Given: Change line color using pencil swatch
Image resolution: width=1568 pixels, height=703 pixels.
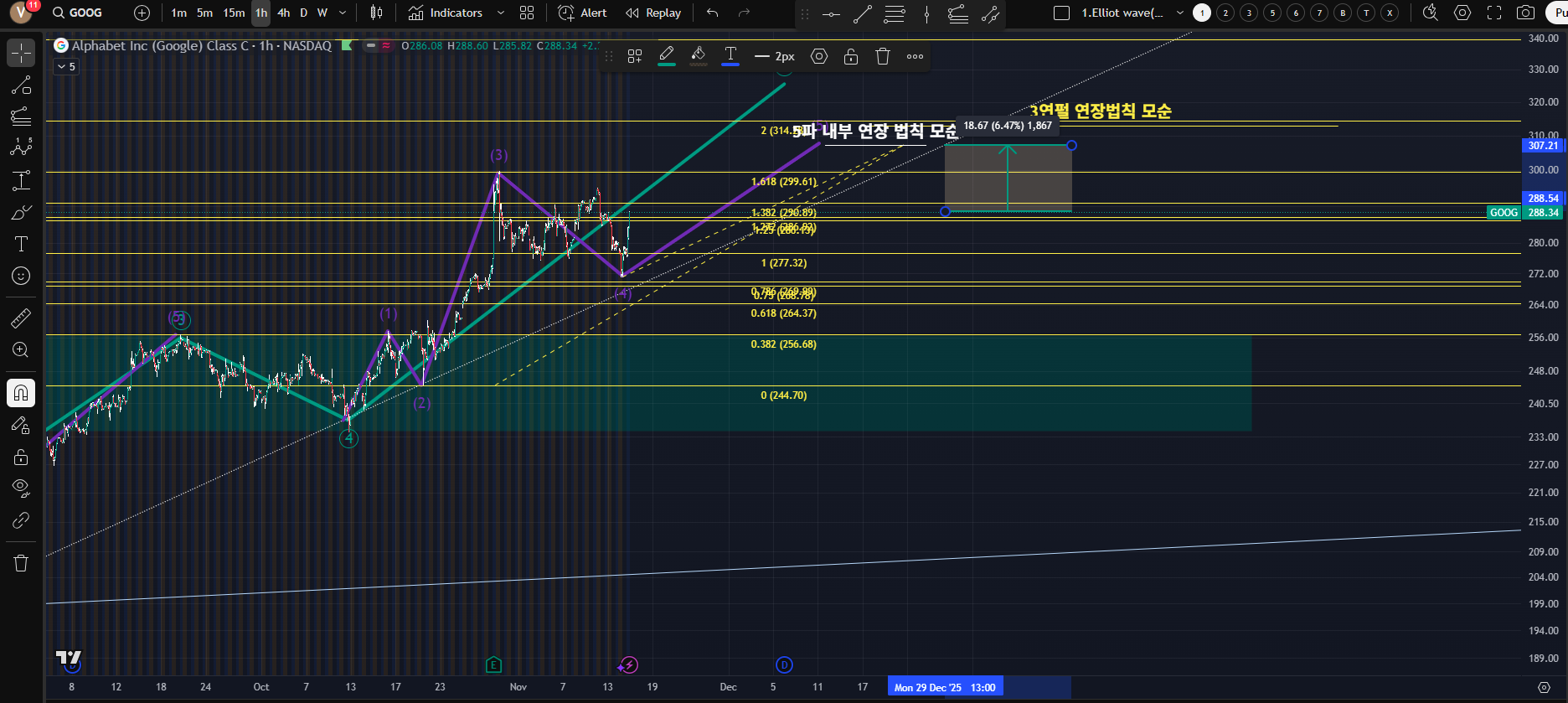Looking at the screenshot, I should (x=667, y=56).
